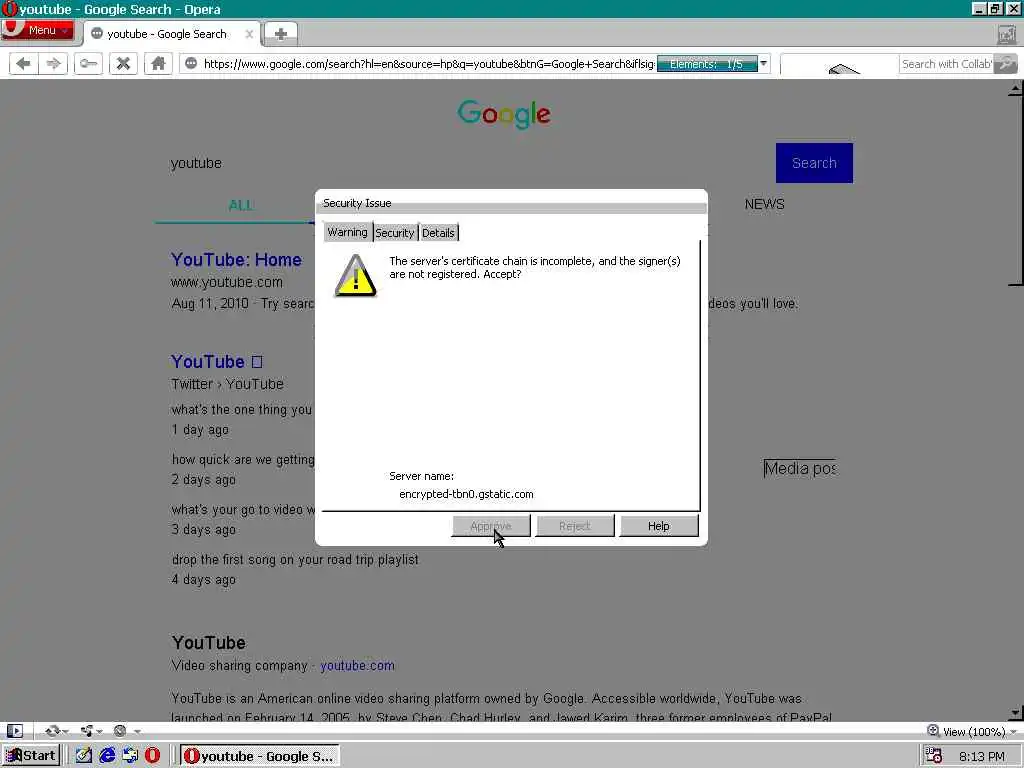
Task: Switch to the Warning tab in the Security Issue dialog
Action: (x=347, y=232)
